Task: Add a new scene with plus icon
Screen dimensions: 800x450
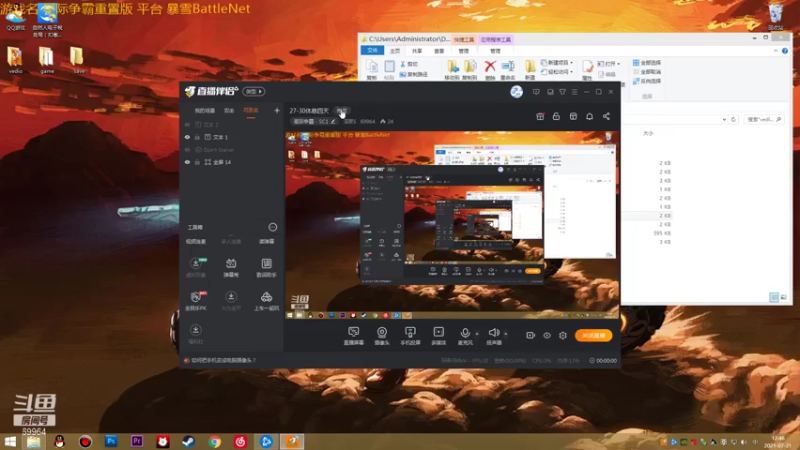Action: 277,110
